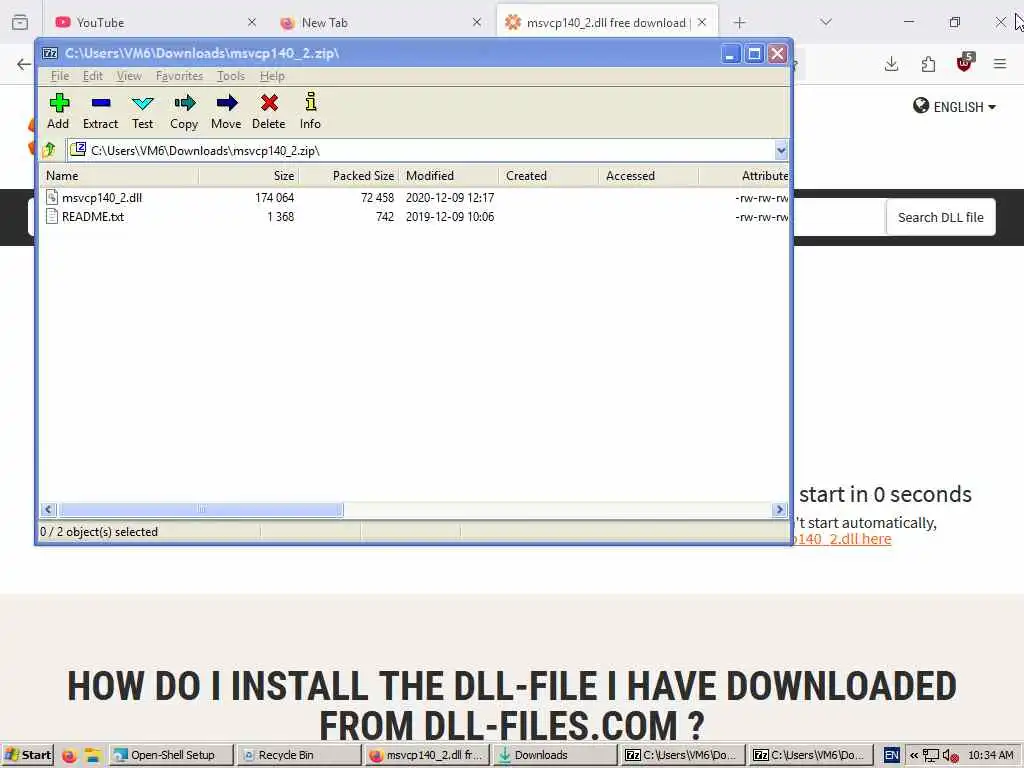Image resolution: width=1024 pixels, height=768 pixels.
Task: Open the View menu
Action: (x=129, y=76)
